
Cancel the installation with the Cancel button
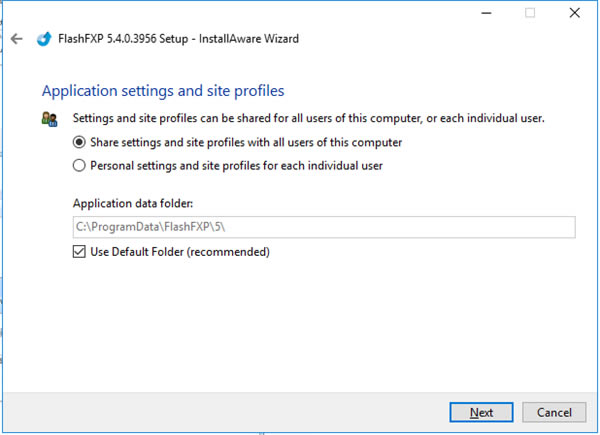554,412
